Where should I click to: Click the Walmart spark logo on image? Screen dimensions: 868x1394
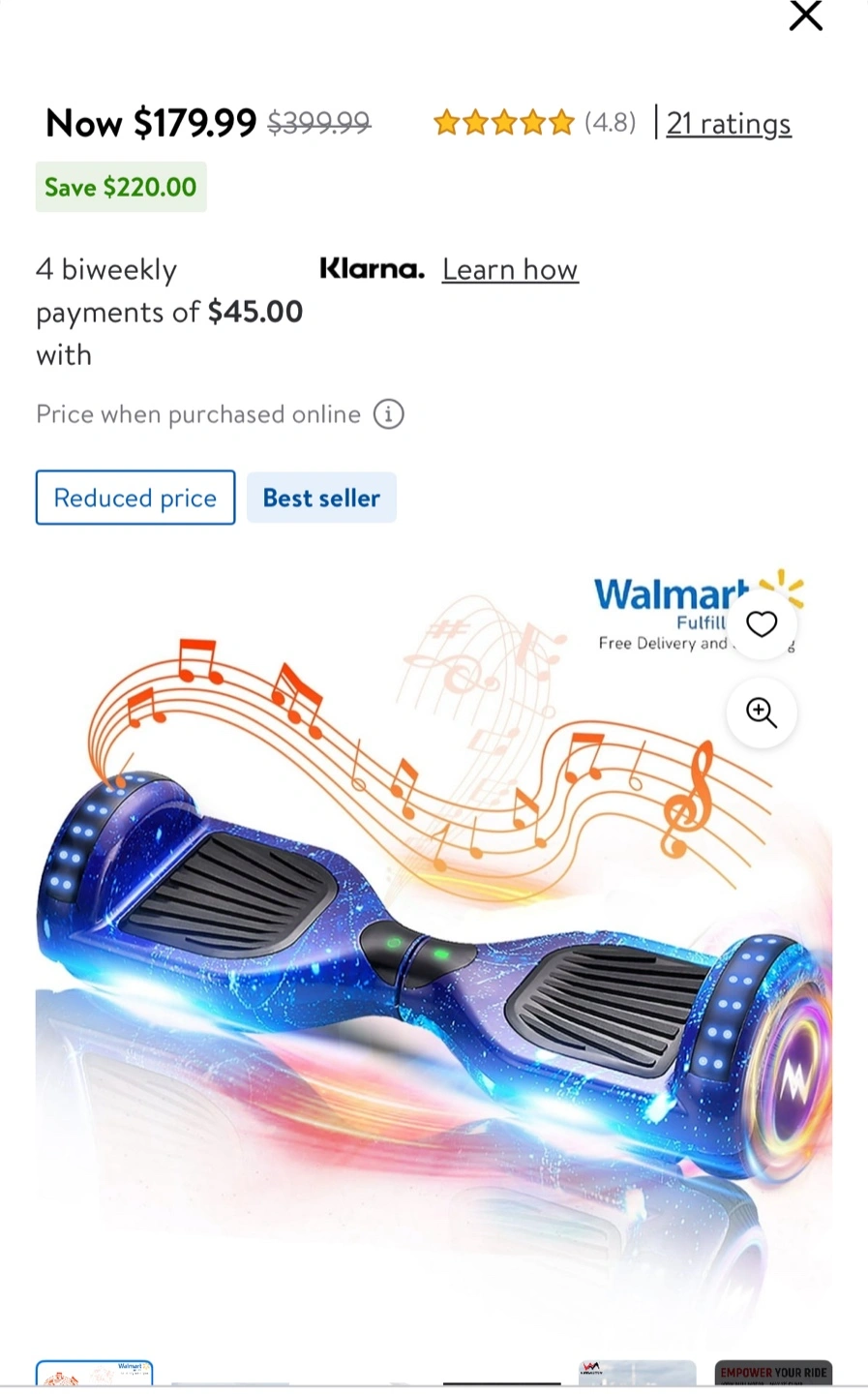click(782, 589)
